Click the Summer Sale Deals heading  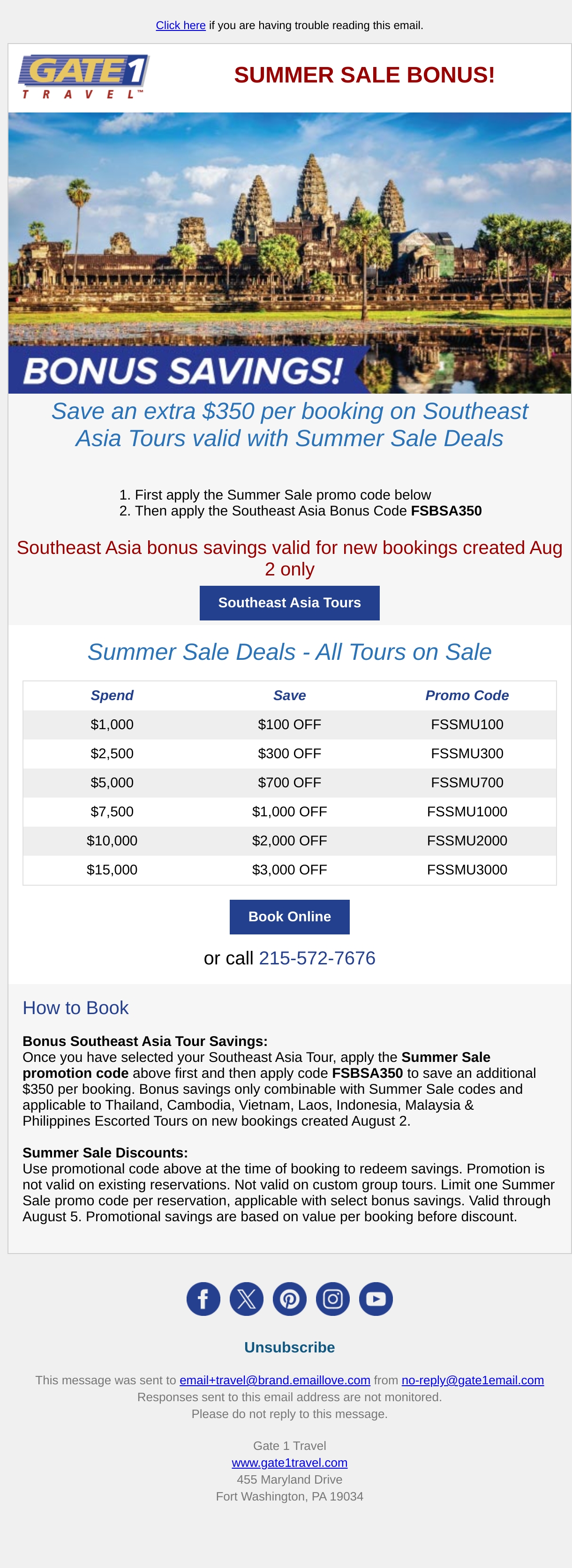point(289,652)
